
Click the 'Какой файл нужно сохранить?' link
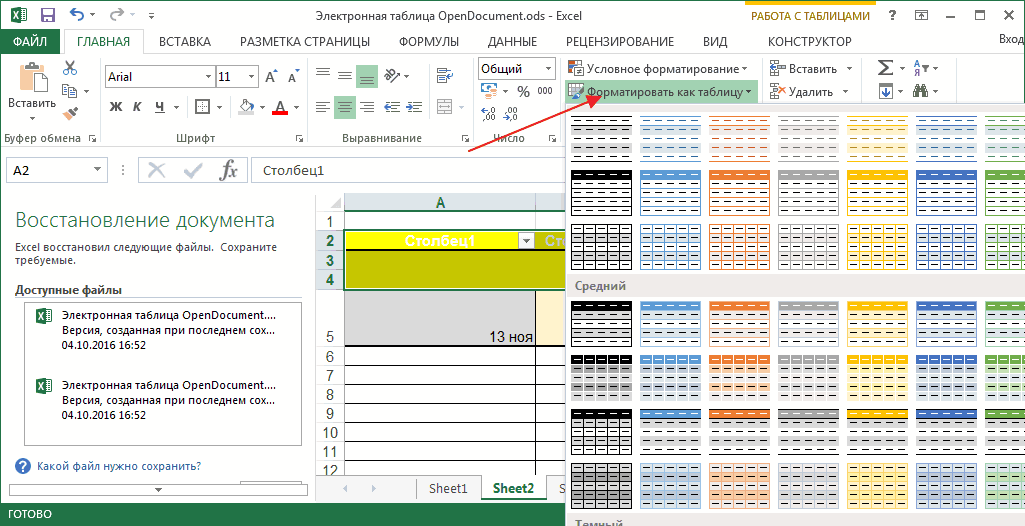click(118, 466)
